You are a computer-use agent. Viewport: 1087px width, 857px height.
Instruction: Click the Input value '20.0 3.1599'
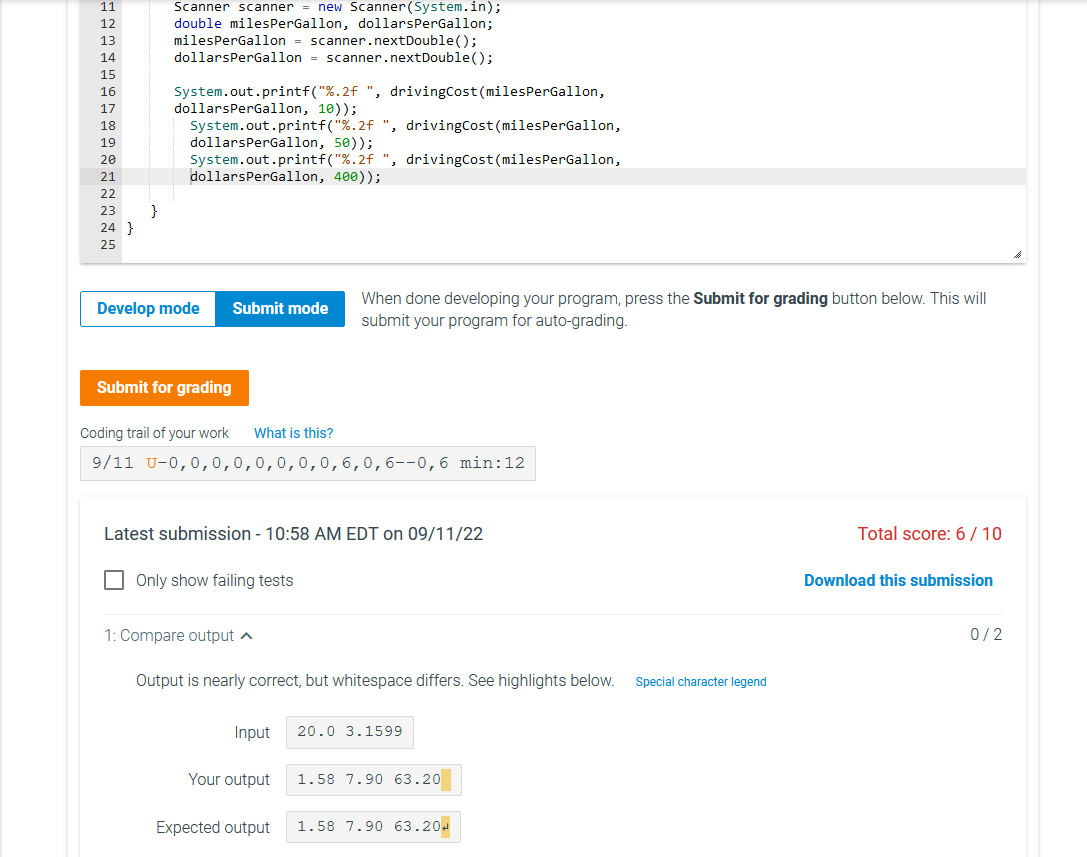point(350,732)
